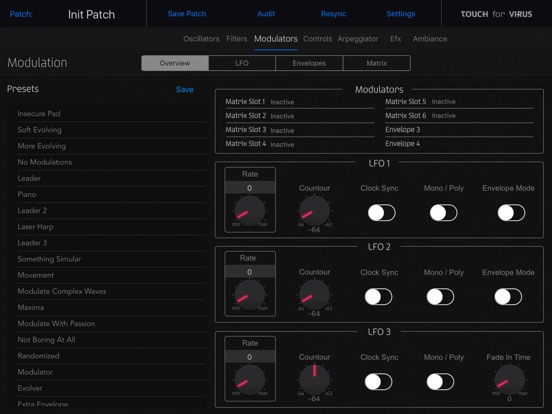
Task: Open the Arpeggiator tab
Action: pyautogui.click(x=358, y=39)
